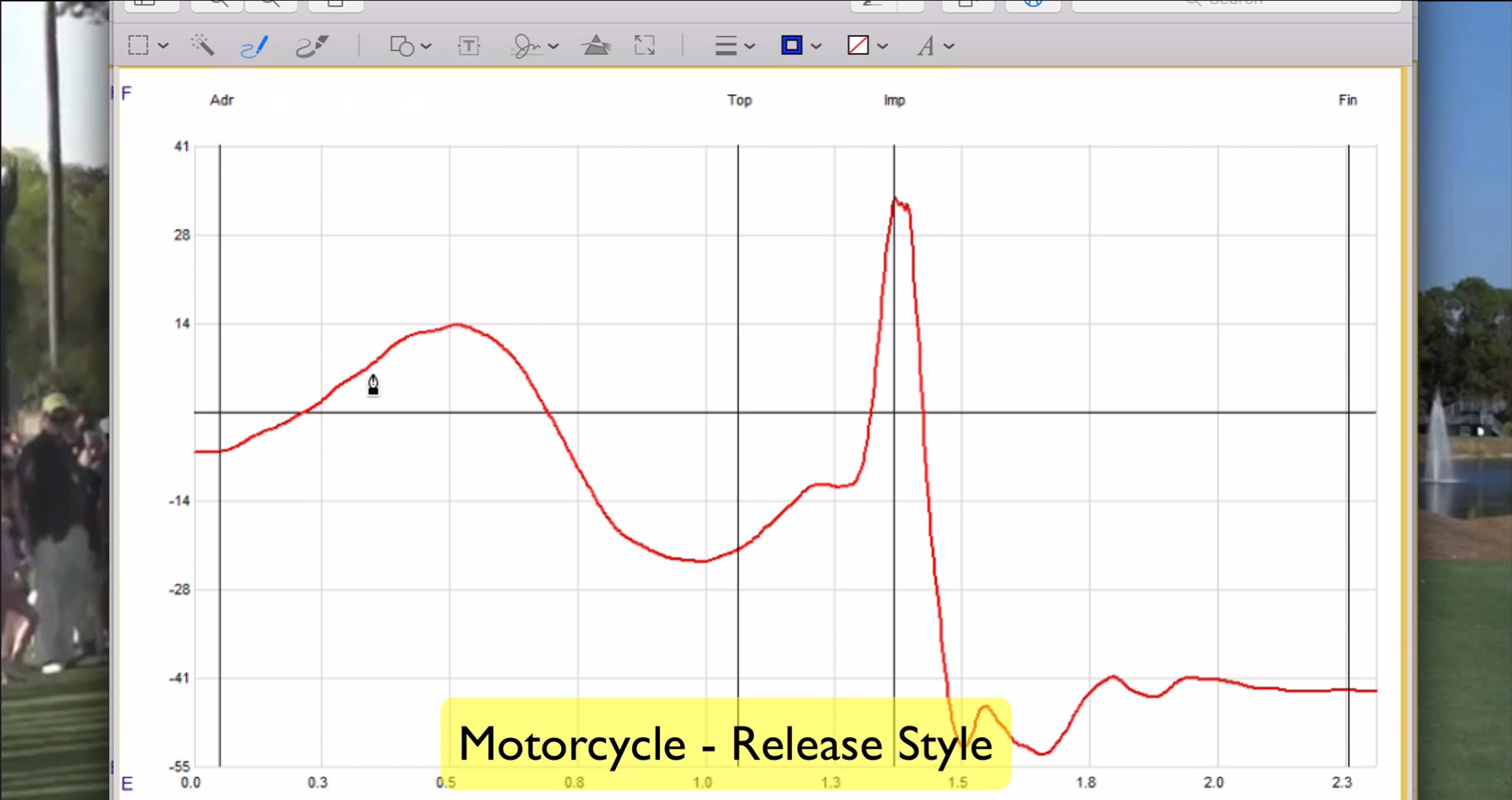Click the x-axis value '0.3'
The image size is (1512, 800).
click(317, 782)
